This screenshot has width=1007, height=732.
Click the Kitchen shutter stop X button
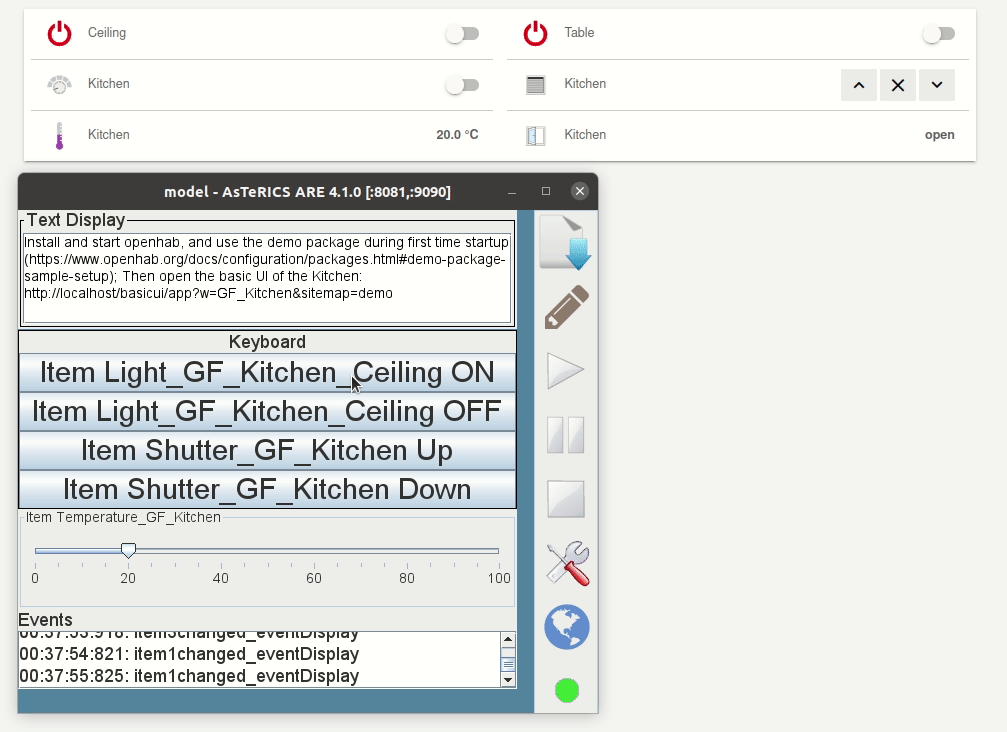point(898,85)
